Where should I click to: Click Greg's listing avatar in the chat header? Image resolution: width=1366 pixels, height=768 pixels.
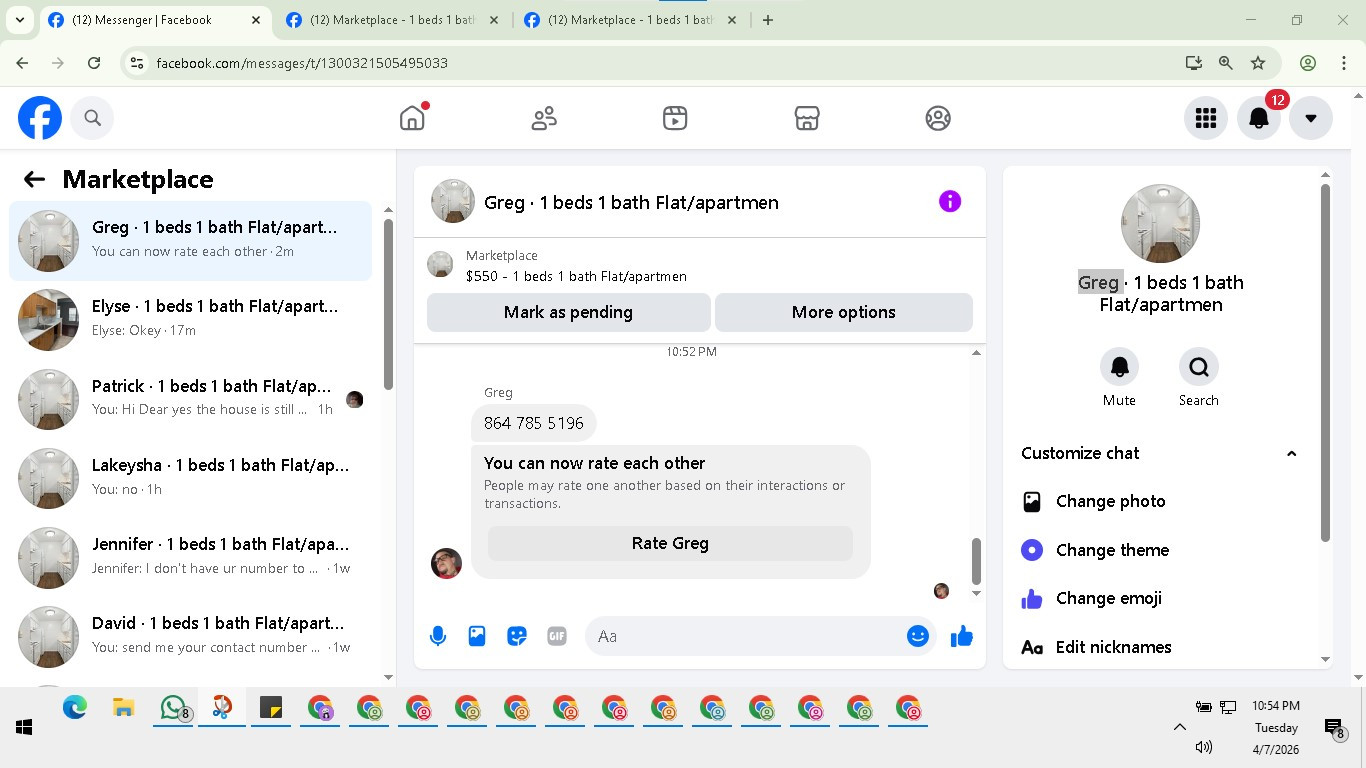452,202
